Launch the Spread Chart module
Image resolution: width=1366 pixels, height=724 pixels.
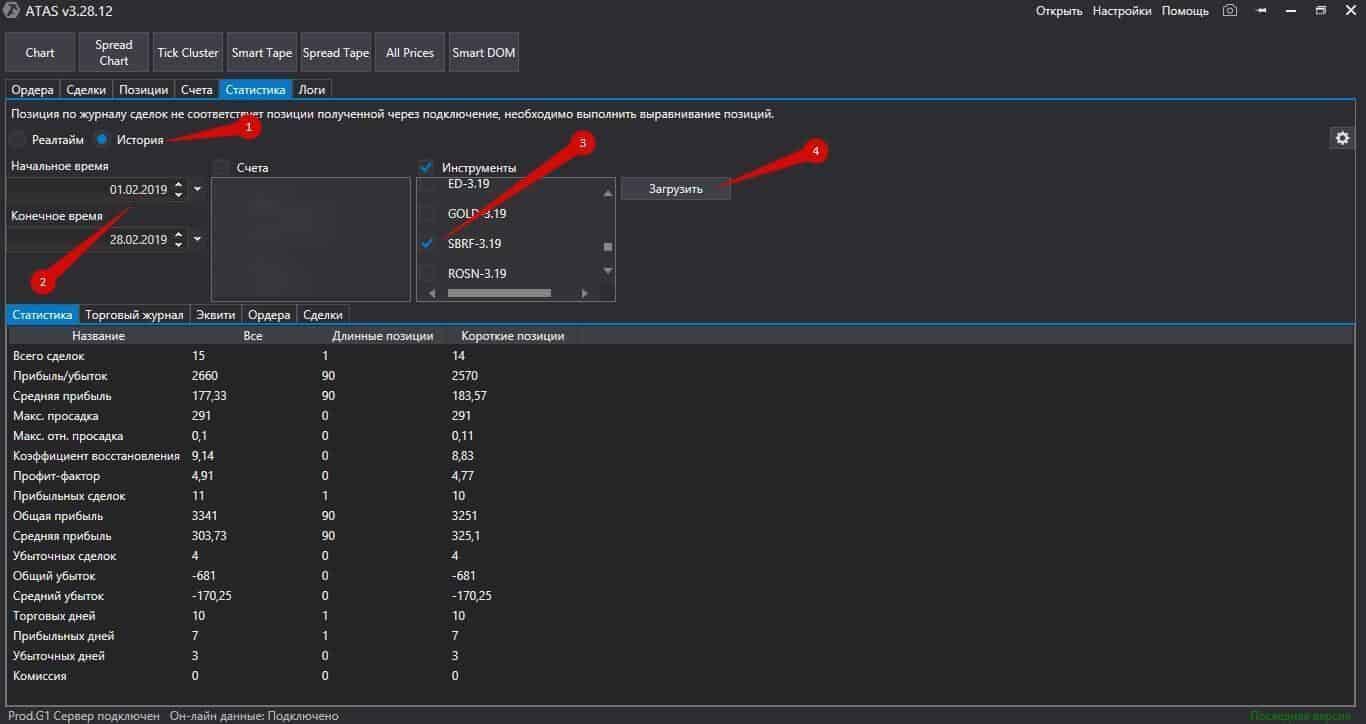click(114, 53)
